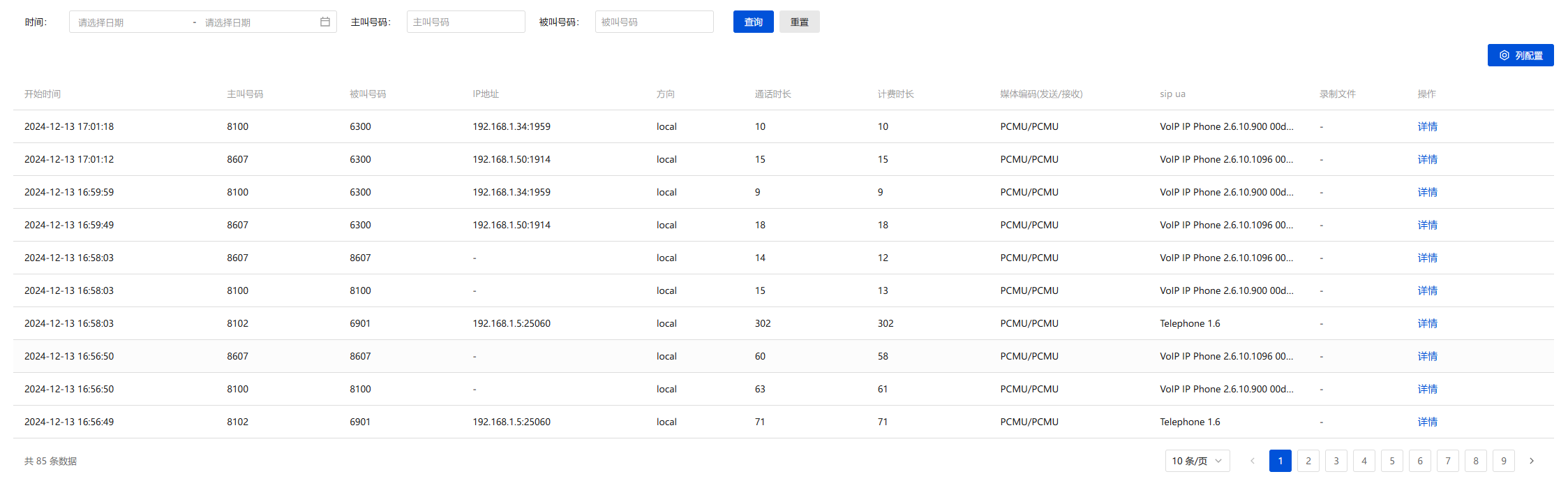Click the calendar icon in date range field
Screen dimensions: 1568x495
tap(324, 22)
